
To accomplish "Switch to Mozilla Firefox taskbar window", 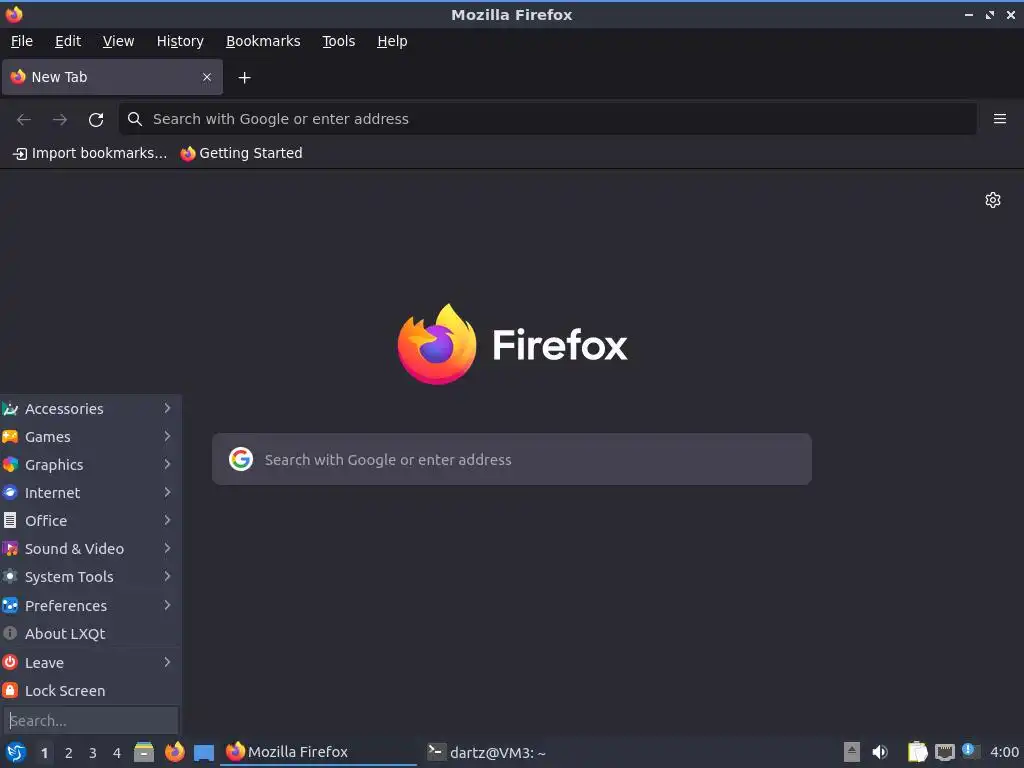I will coord(319,752).
